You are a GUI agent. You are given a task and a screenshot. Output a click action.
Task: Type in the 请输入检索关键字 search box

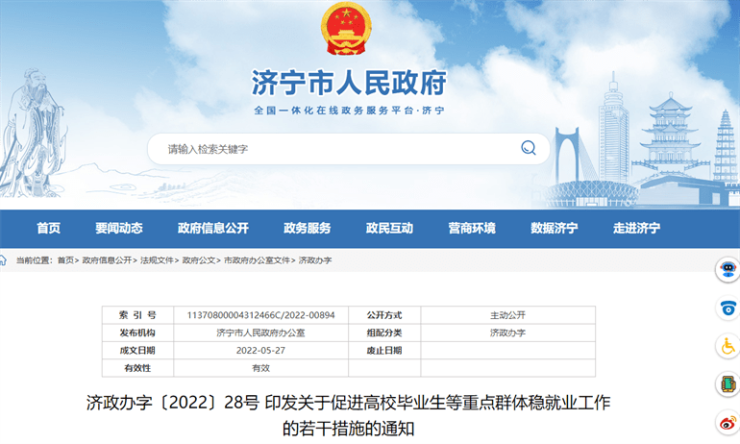point(330,149)
